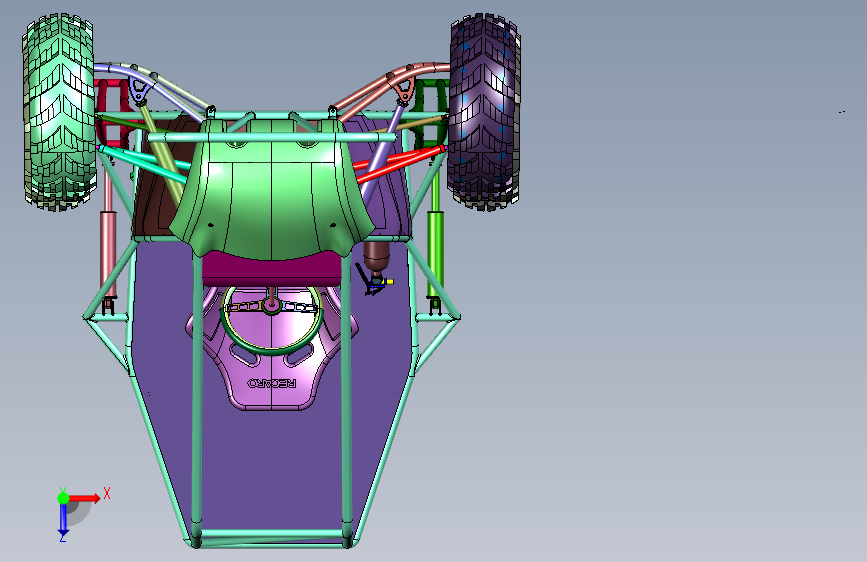This screenshot has height=562, width=867.
Task: Select the magenta dashboard panel
Action: [x=271, y=270]
